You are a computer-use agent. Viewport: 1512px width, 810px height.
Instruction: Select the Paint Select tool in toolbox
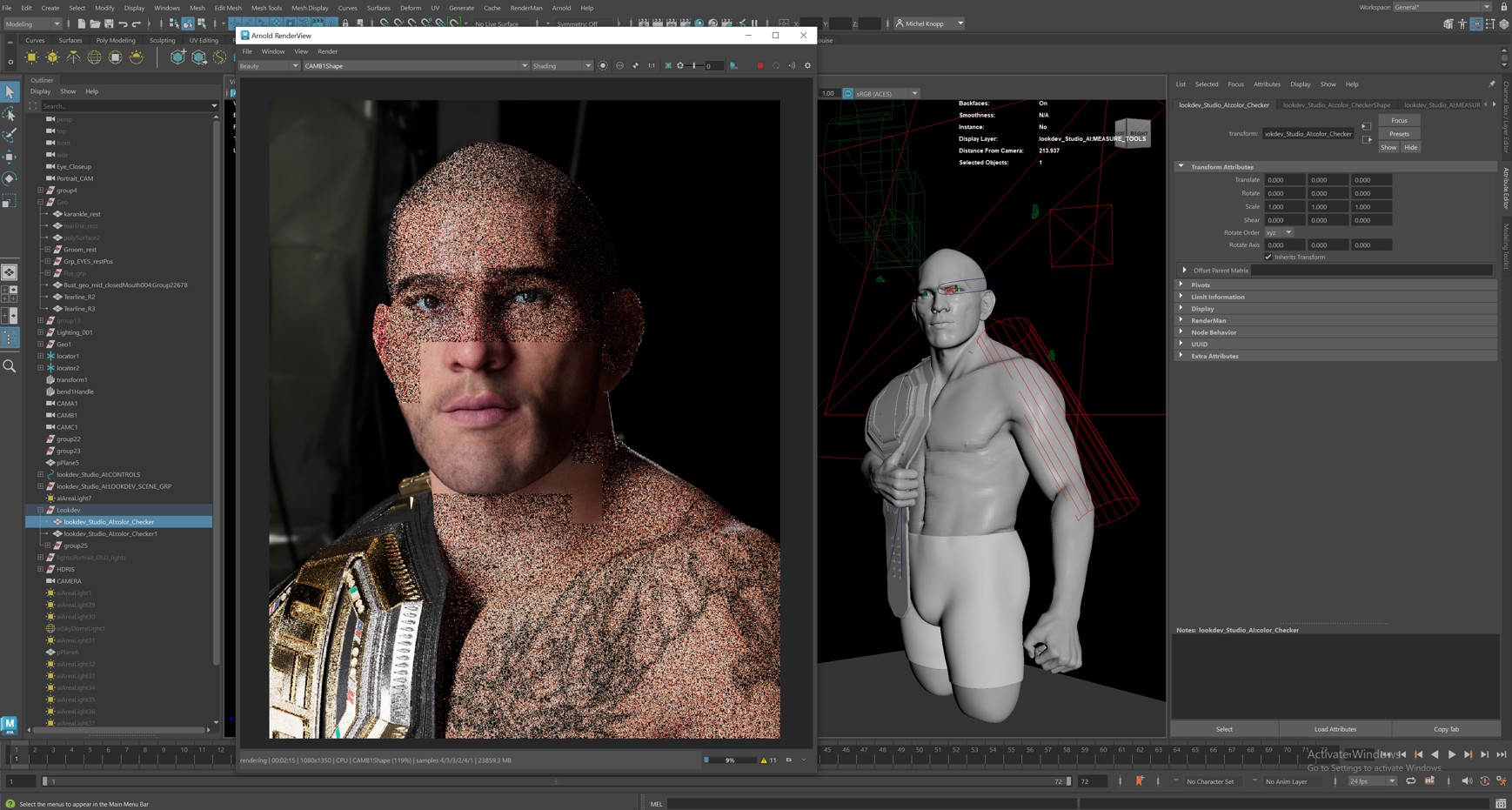point(10,135)
